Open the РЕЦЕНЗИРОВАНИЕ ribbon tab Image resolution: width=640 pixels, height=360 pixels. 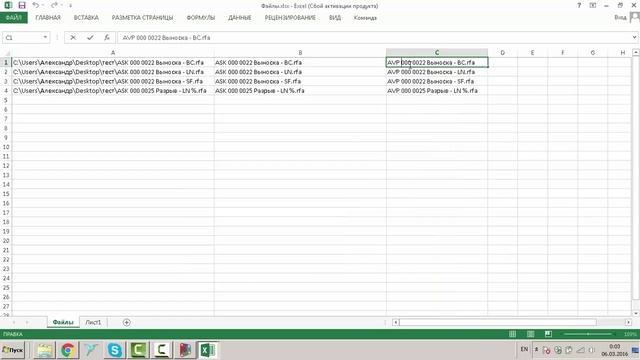click(x=290, y=18)
